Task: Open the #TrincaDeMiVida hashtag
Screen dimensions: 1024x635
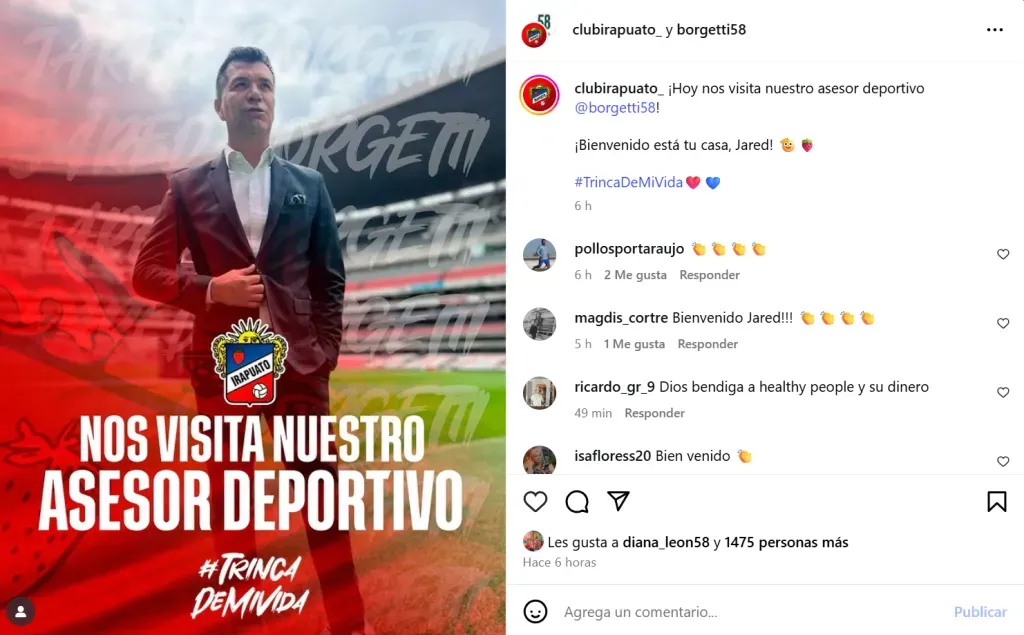Action: [x=628, y=182]
